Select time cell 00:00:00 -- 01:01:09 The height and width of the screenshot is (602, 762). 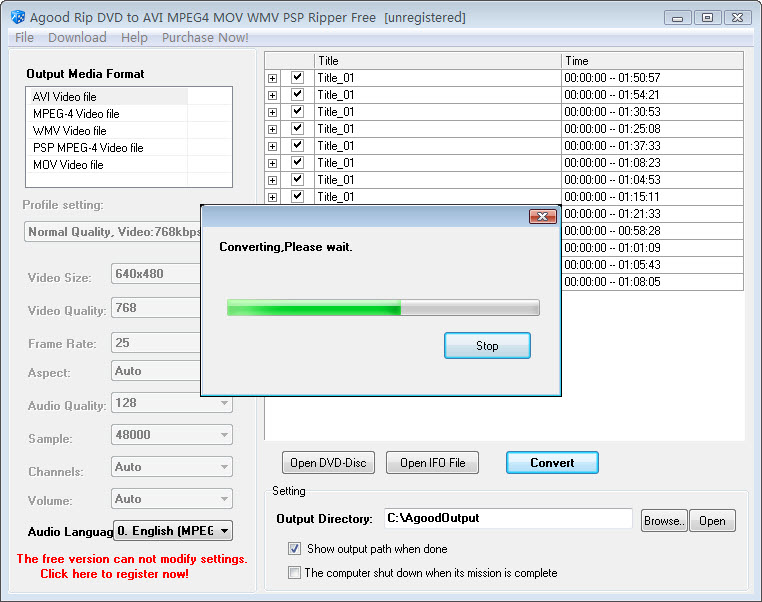click(x=652, y=248)
